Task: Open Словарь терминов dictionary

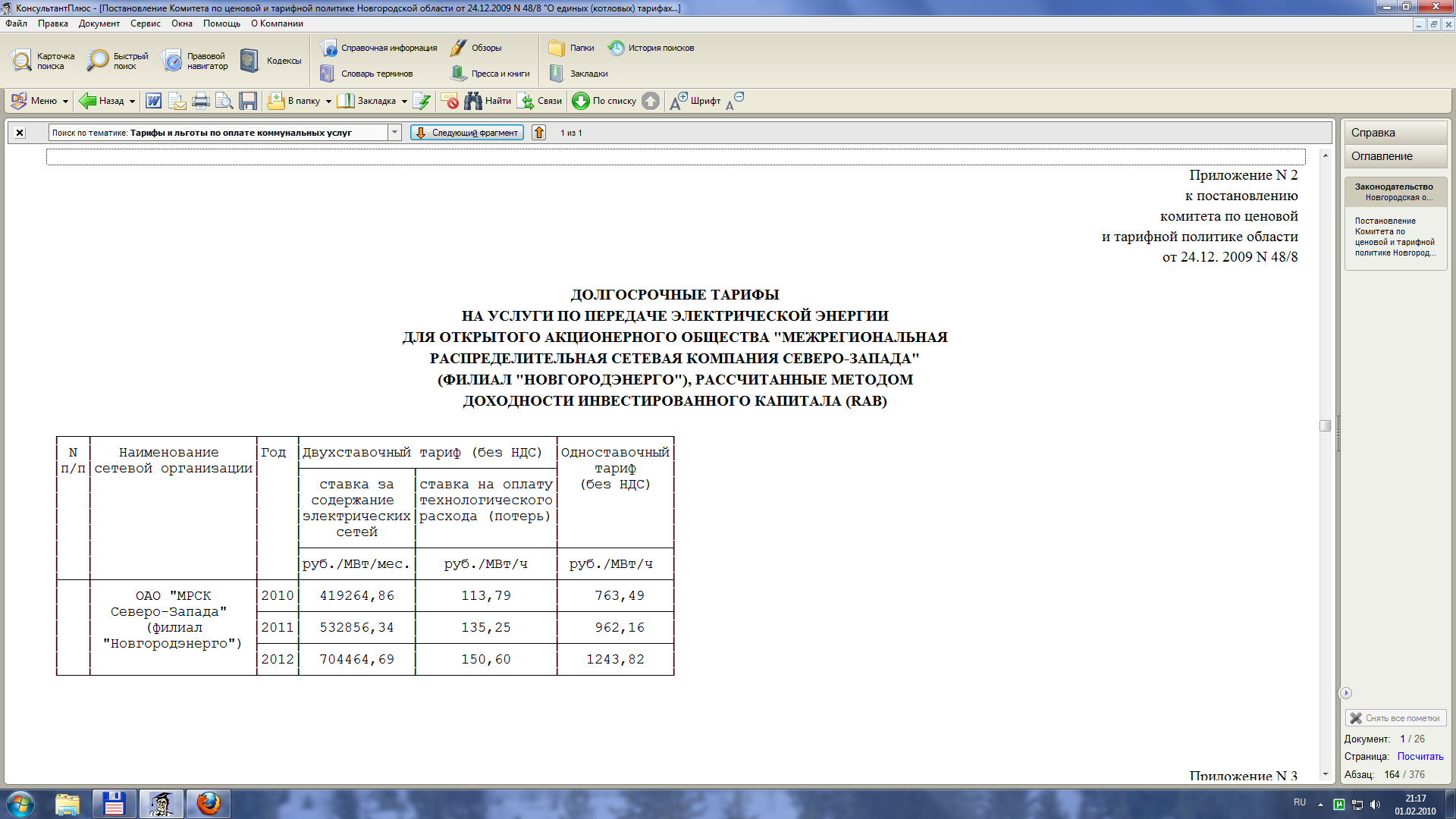Action: click(x=366, y=74)
